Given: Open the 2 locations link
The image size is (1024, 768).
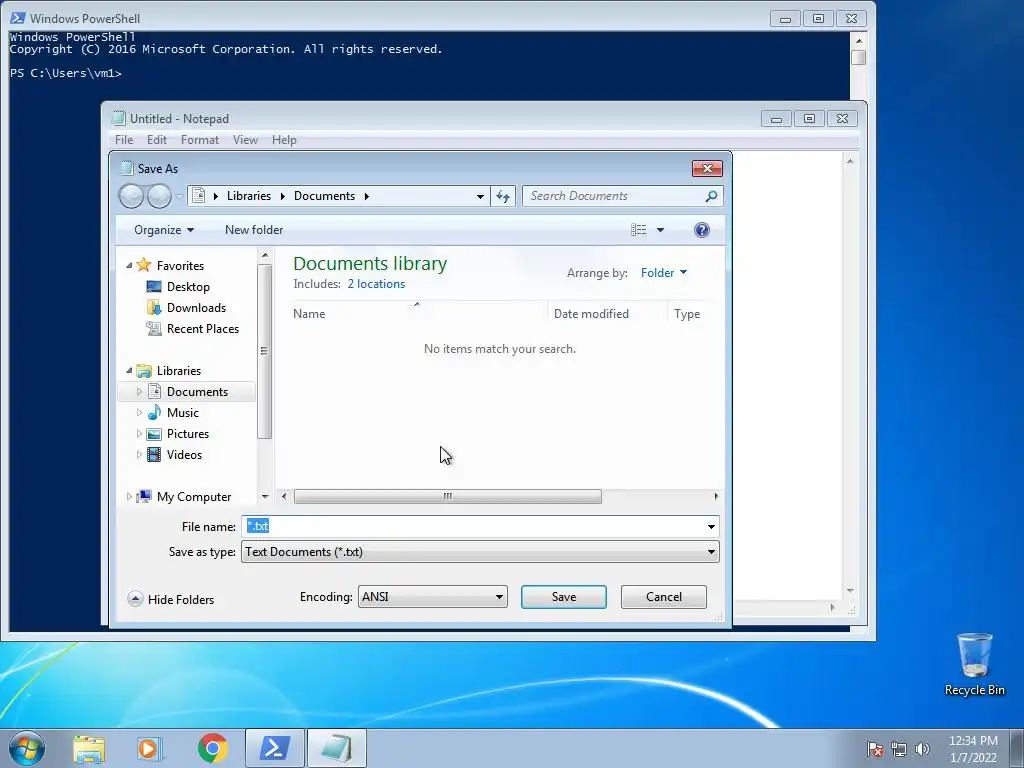Looking at the screenshot, I should [x=376, y=284].
